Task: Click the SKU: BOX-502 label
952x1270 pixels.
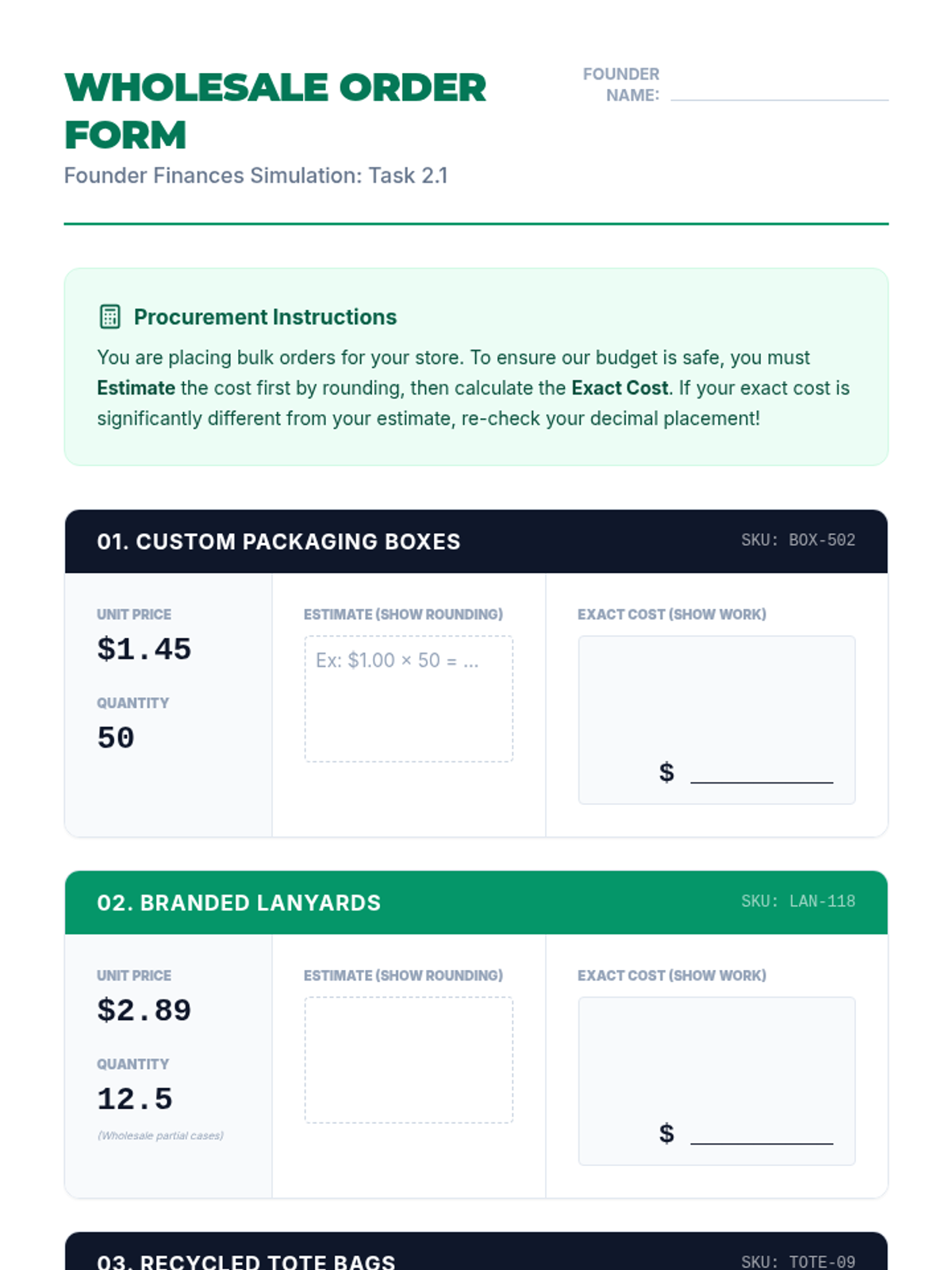Action: [798, 541]
